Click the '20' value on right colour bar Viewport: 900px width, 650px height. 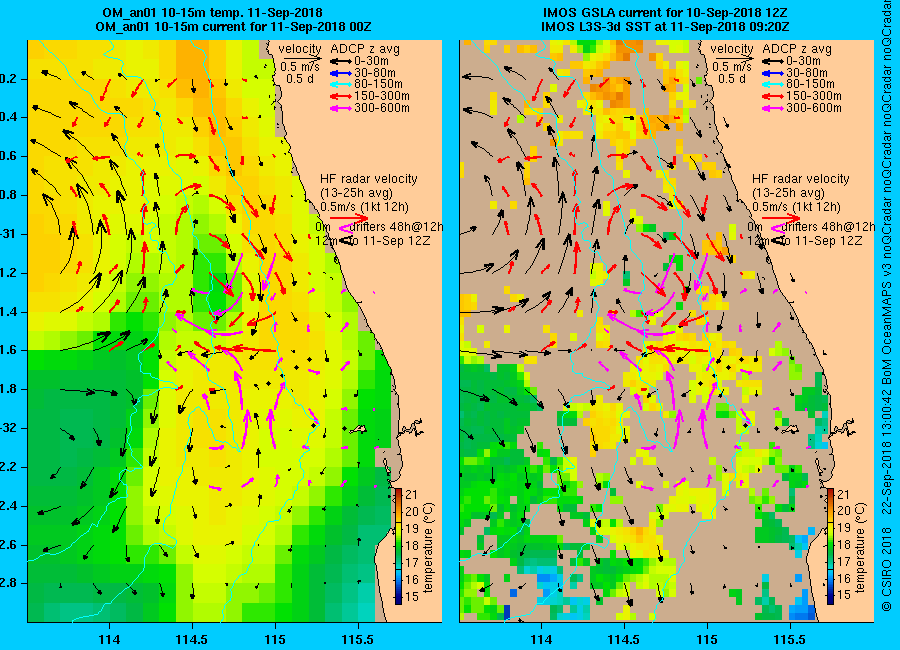click(844, 511)
